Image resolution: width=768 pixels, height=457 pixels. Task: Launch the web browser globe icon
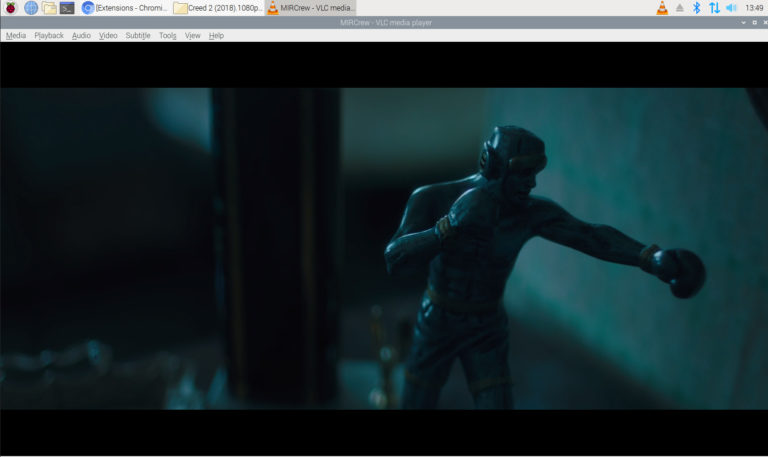(x=30, y=8)
